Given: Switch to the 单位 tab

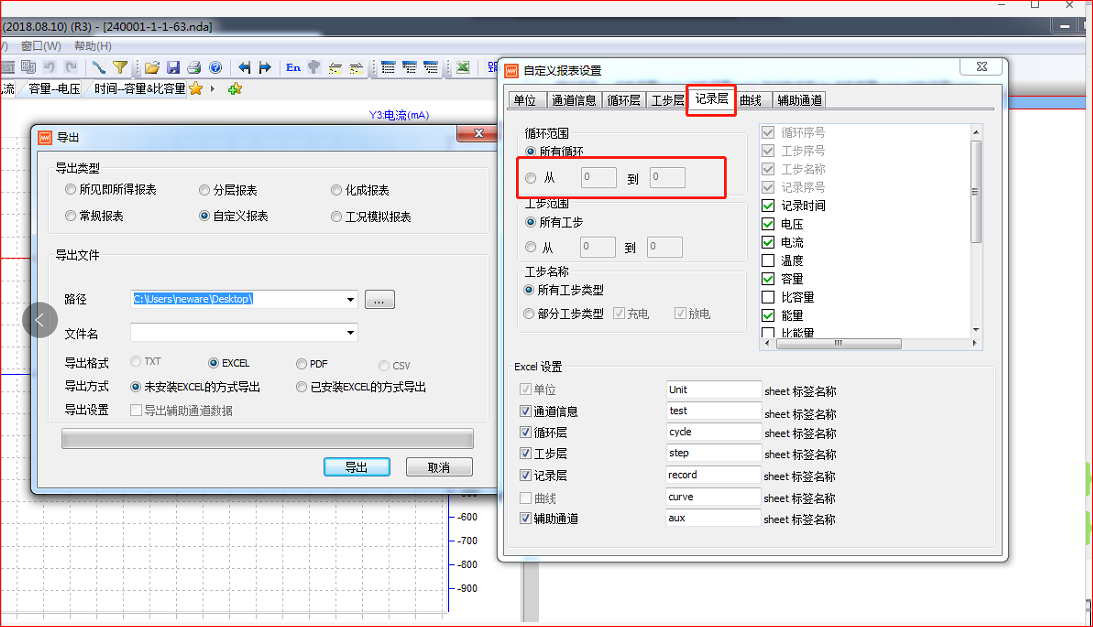Looking at the screenshot, I should [x=526, y=100].
